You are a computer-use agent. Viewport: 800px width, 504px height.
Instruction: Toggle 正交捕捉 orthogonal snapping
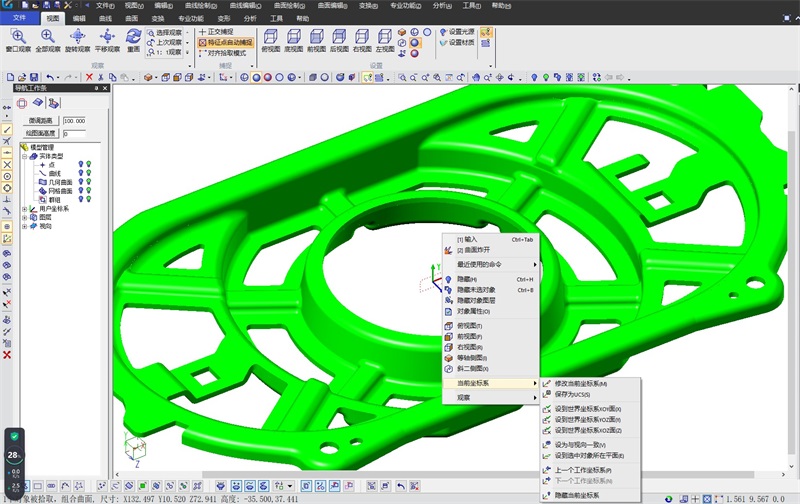(215, 31)
